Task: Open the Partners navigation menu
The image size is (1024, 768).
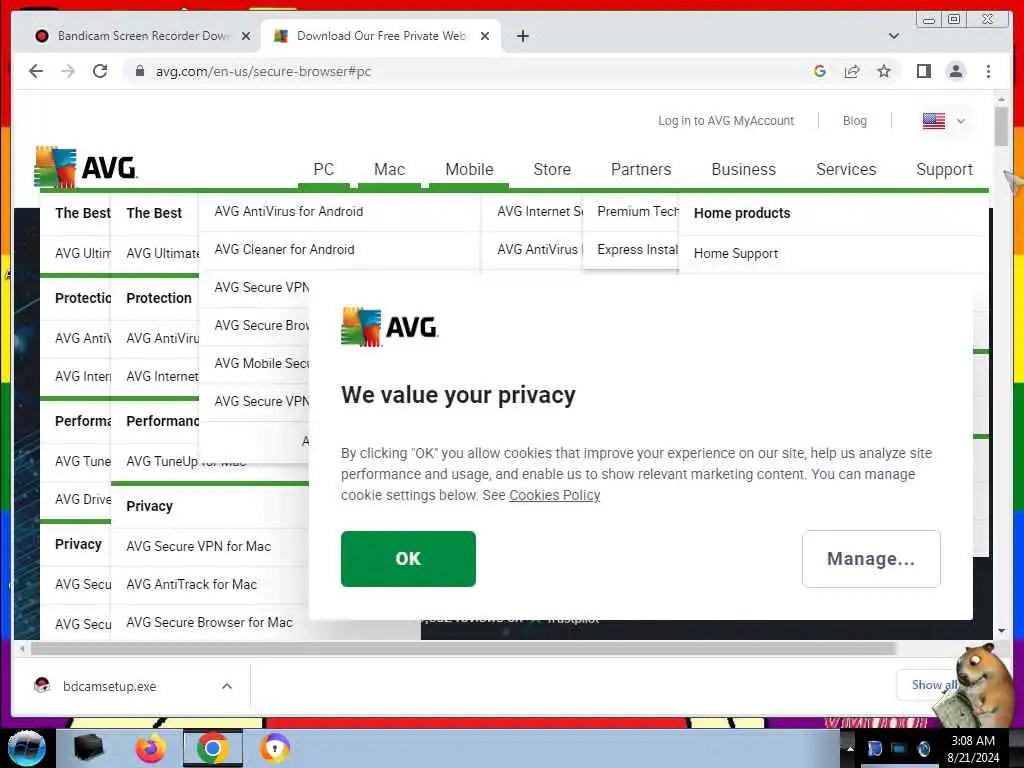Action: click(x=641, y=169)
